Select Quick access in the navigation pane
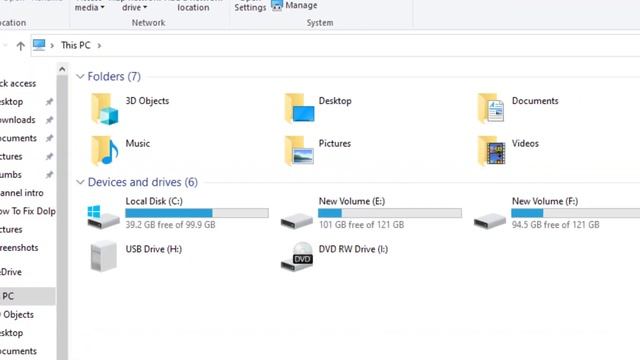 [x=18, y=84]
